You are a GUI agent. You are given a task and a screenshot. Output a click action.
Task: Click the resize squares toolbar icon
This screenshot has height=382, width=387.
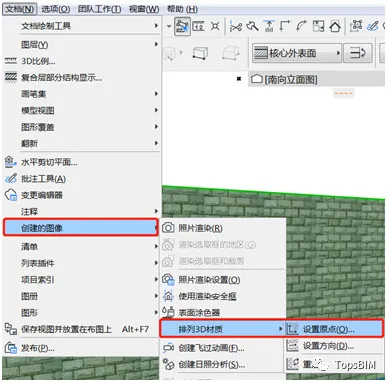click(x=318, y=26)
